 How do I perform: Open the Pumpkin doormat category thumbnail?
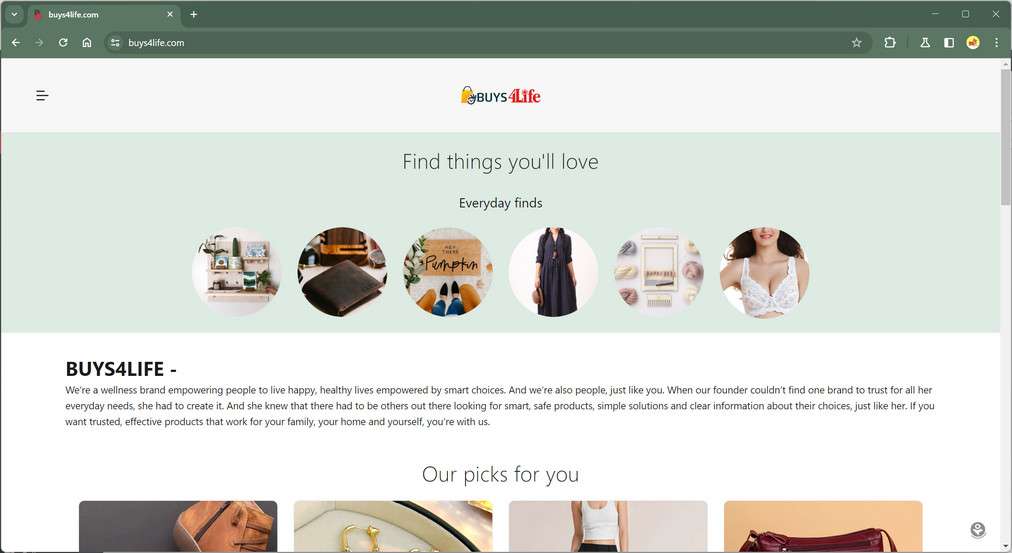(x=448, y=272)
